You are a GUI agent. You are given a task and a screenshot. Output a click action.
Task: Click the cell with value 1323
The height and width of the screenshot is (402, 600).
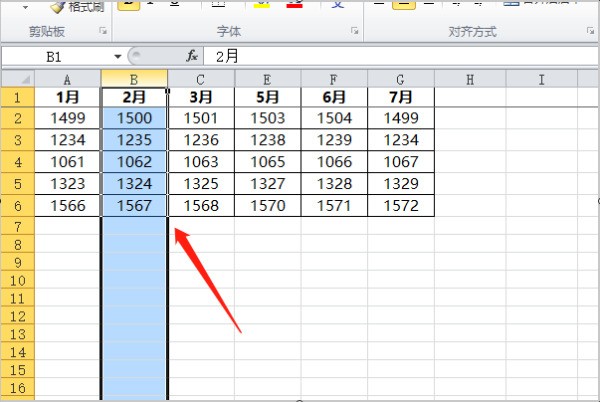[x=67, y=184]
